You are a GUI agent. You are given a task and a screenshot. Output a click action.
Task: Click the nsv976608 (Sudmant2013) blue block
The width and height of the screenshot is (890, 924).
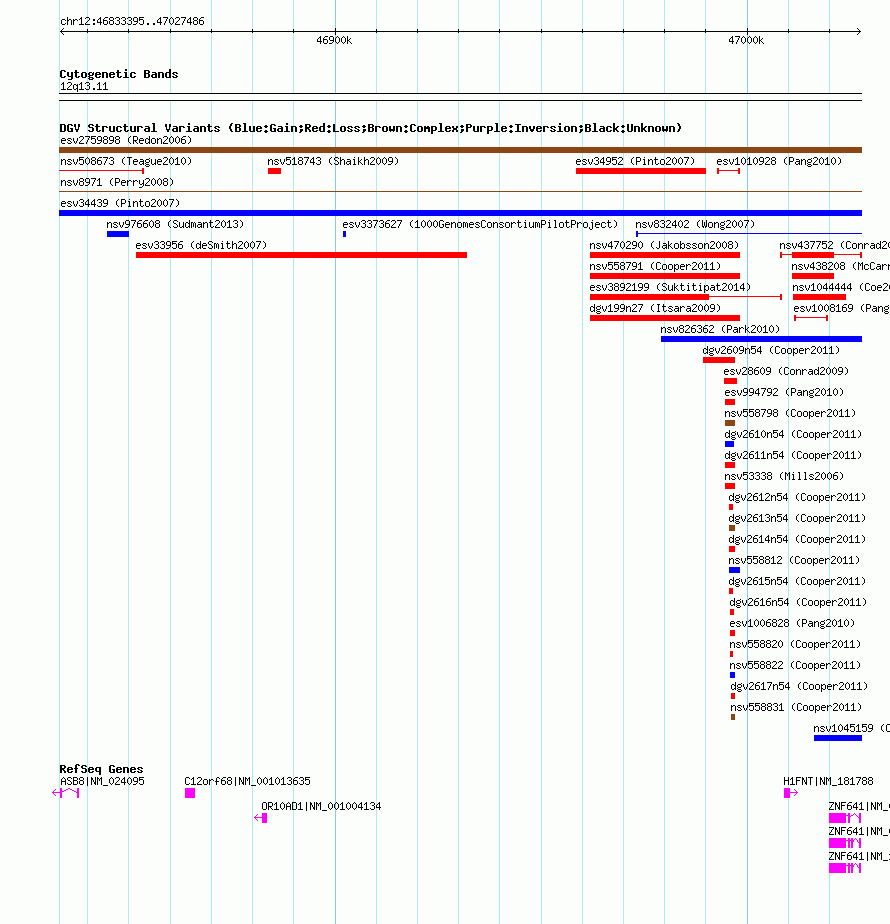point(118,235)
